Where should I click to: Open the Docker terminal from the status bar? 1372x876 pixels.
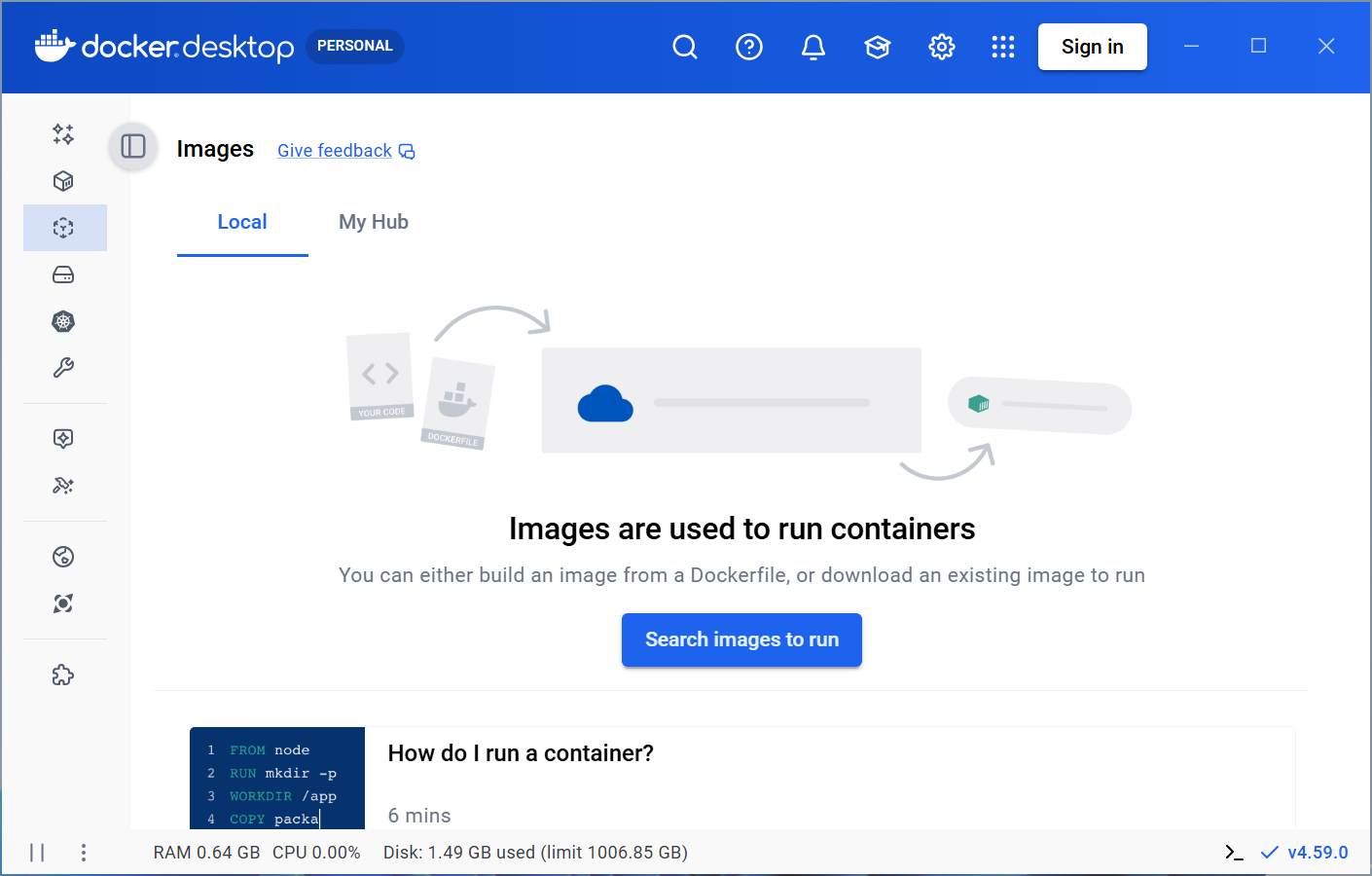pos(1233,852)
